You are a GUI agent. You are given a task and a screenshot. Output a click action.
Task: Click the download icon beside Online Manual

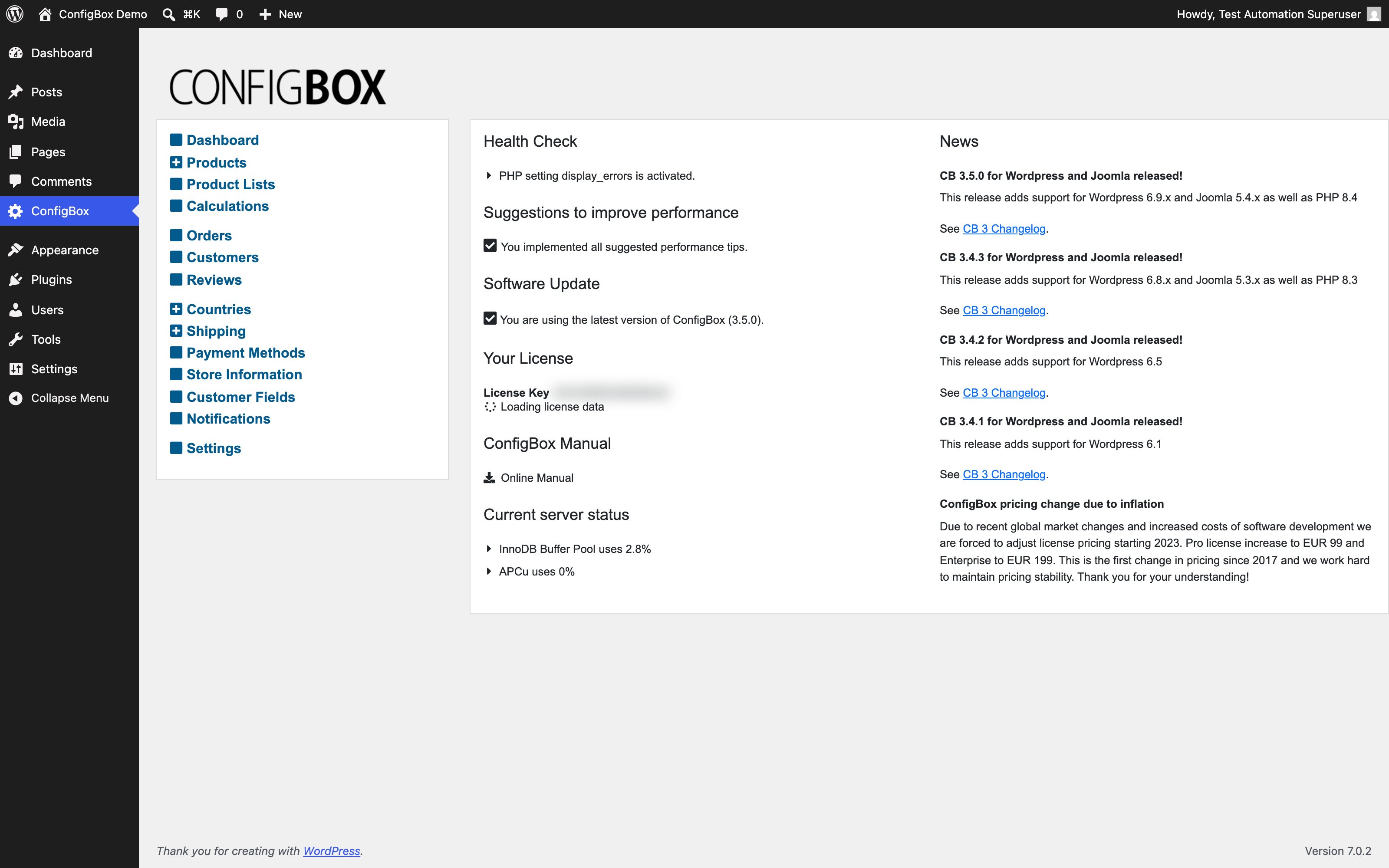point(489,478)
